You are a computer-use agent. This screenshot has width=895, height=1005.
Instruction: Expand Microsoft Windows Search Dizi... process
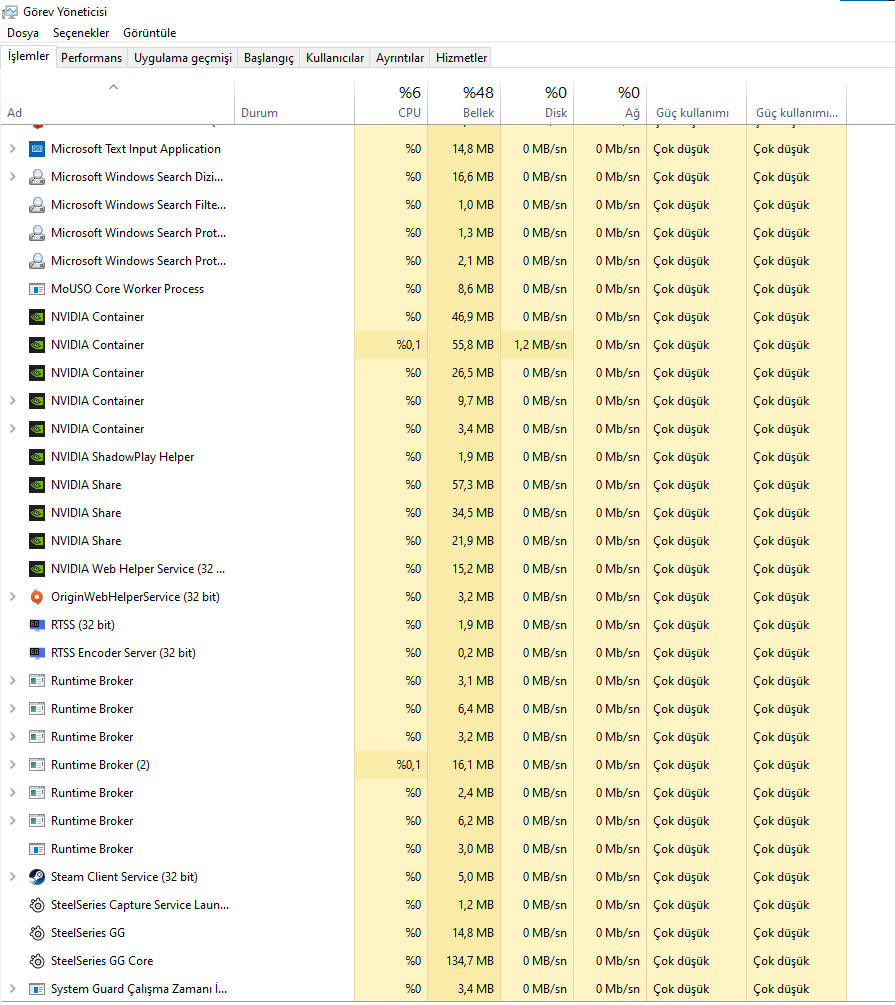pyautogui.click(x=12, y=177)
